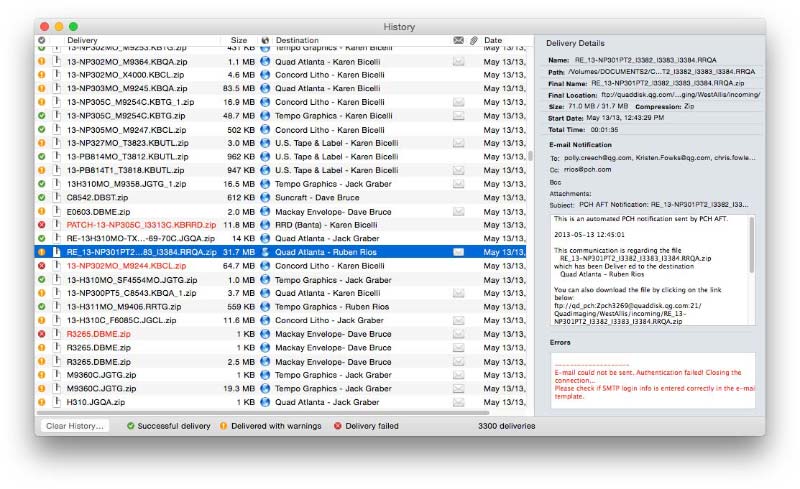The image size is (800, 489).
Task: Sort by the Destination column header
Action: pyautogui.click(x=297, y=40)
